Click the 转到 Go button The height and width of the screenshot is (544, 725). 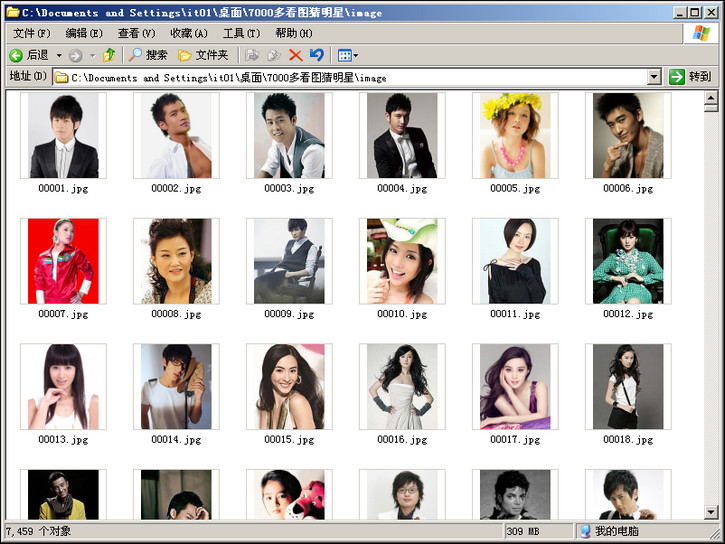coord(690,77)
